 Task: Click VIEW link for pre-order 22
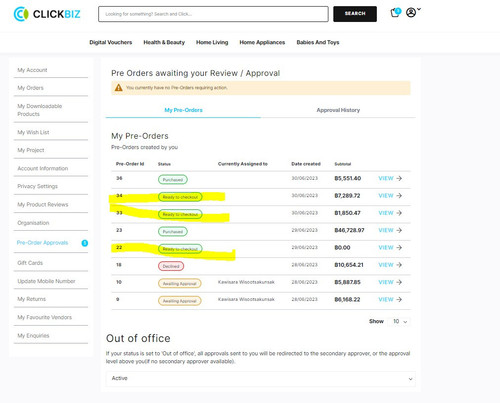[386, 248]
